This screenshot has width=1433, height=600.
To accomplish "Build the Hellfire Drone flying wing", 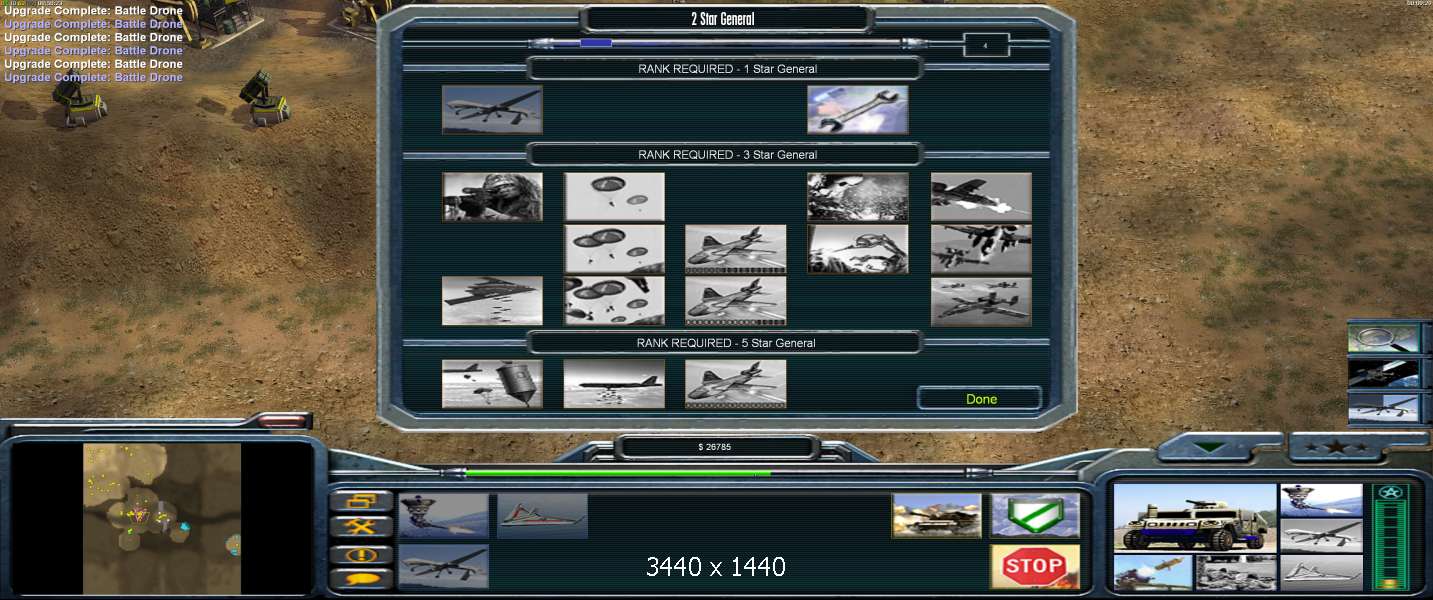I will point(542,516).
